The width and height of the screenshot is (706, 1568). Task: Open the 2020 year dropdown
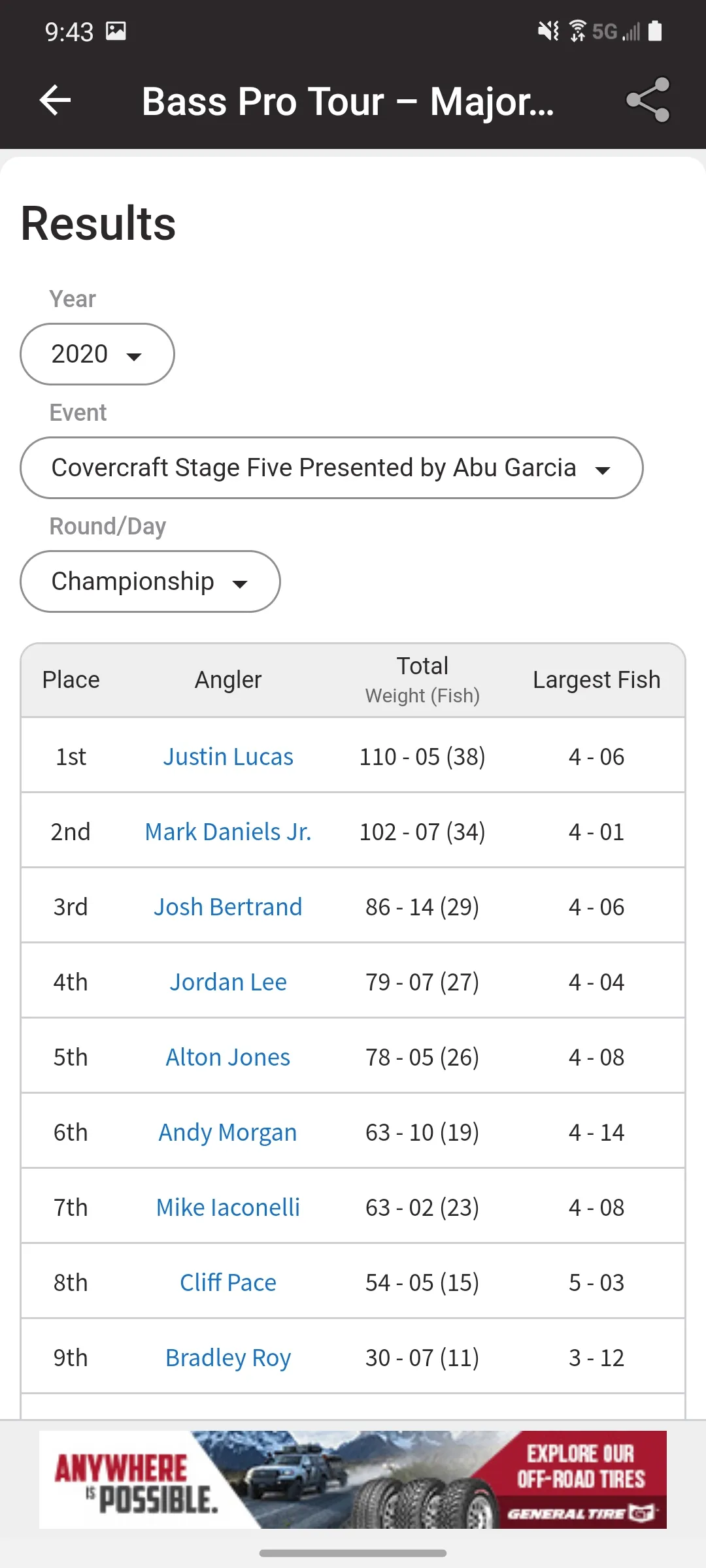coord(97,354)
